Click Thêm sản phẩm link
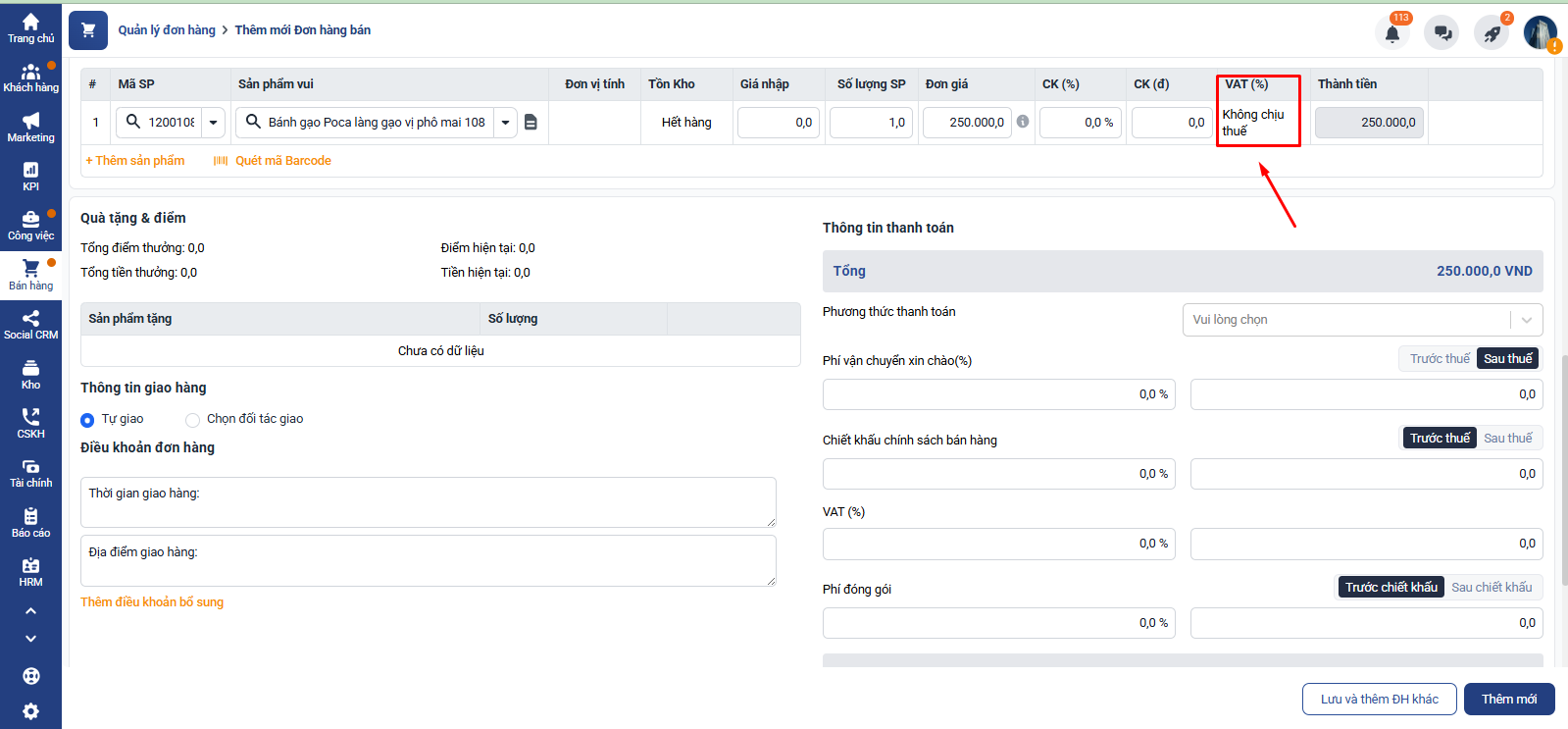 click(135, 161)
